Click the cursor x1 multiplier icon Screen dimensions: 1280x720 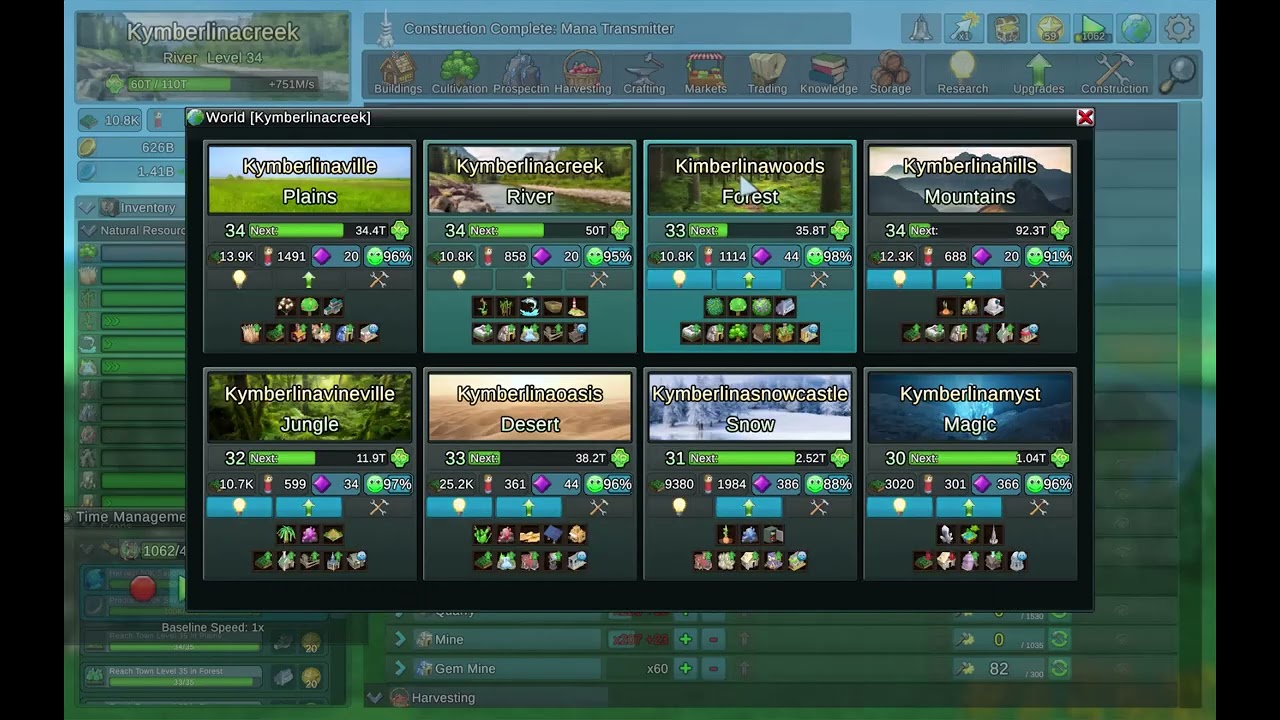tap(964, 28)
